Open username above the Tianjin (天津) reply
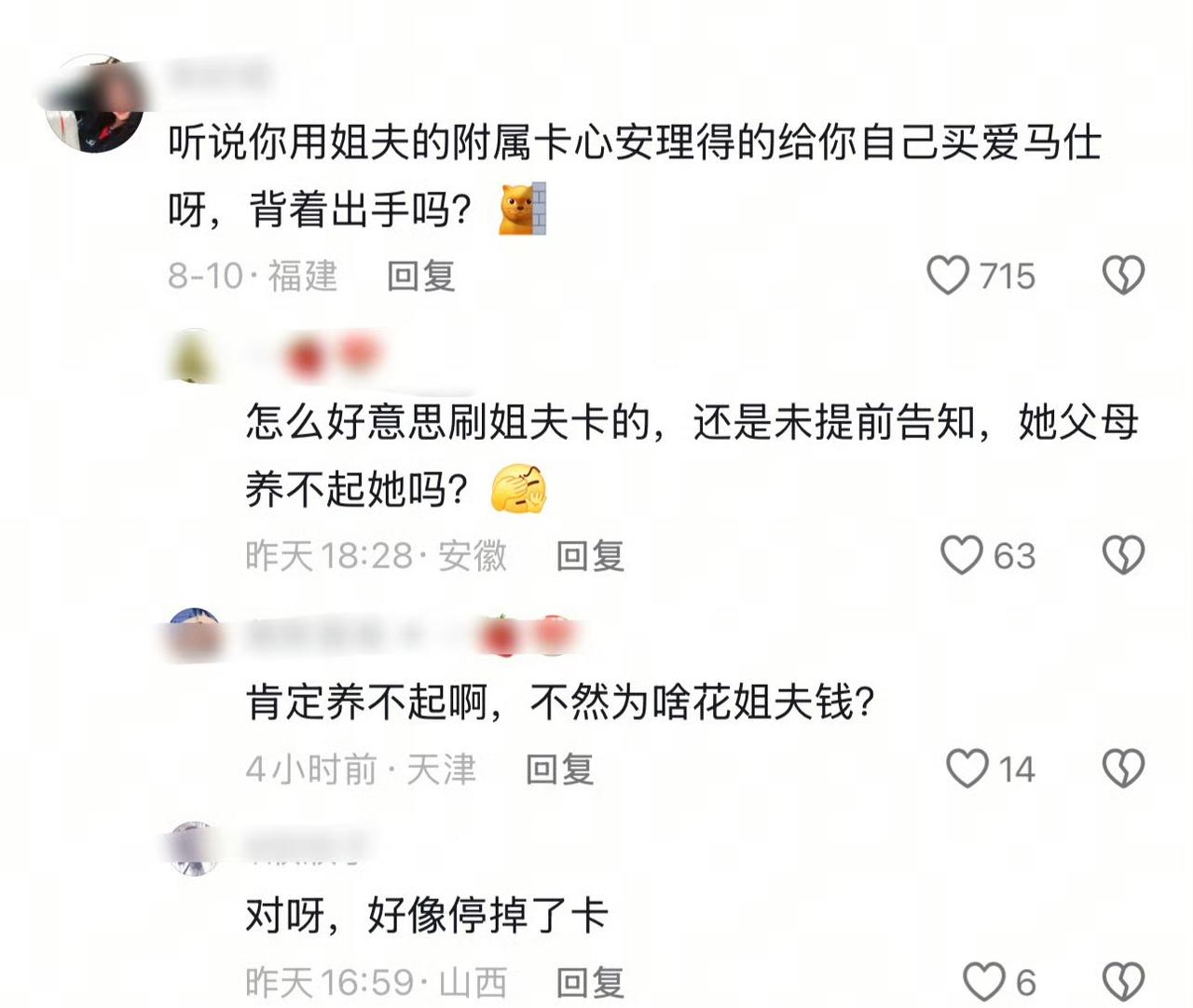The height and width of the screenshot is (1008, 1193). pos(410,635)
